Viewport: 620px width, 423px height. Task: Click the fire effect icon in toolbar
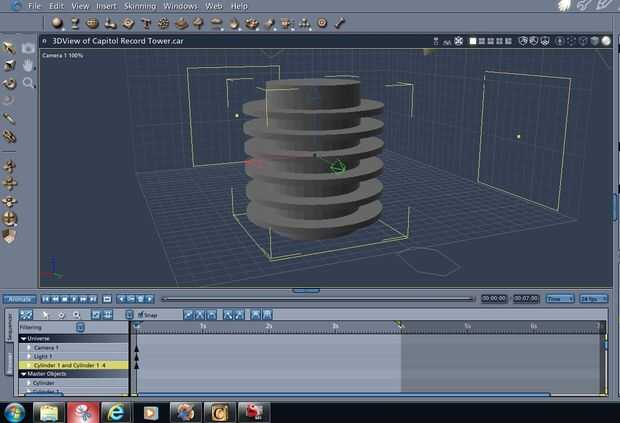click(x=234, y=23)
